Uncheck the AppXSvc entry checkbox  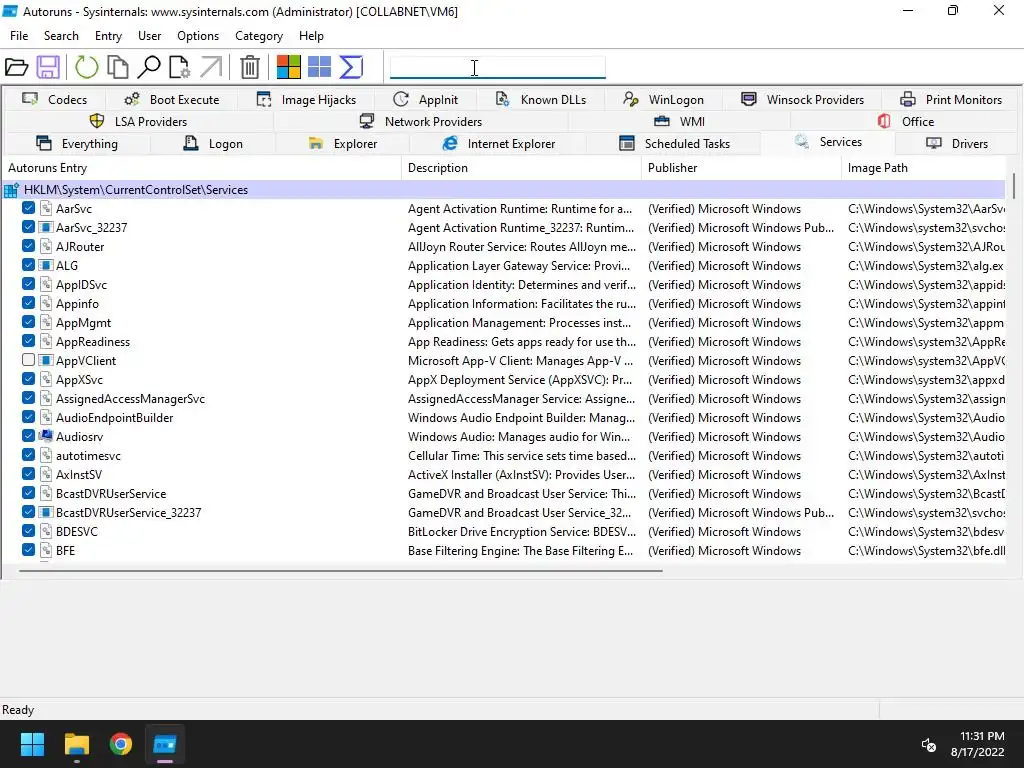(28, 379)
